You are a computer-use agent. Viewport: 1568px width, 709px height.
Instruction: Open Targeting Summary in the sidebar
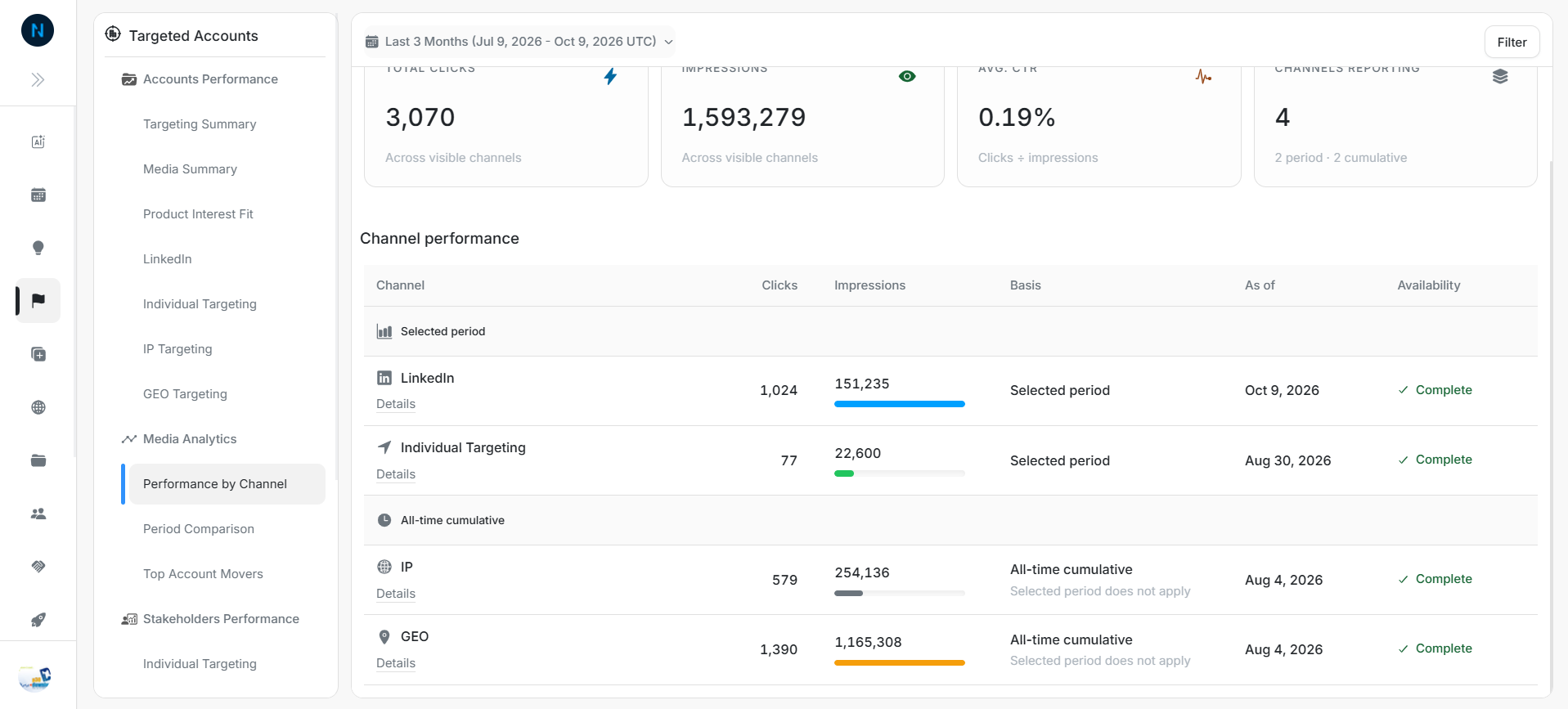[200, 124]
